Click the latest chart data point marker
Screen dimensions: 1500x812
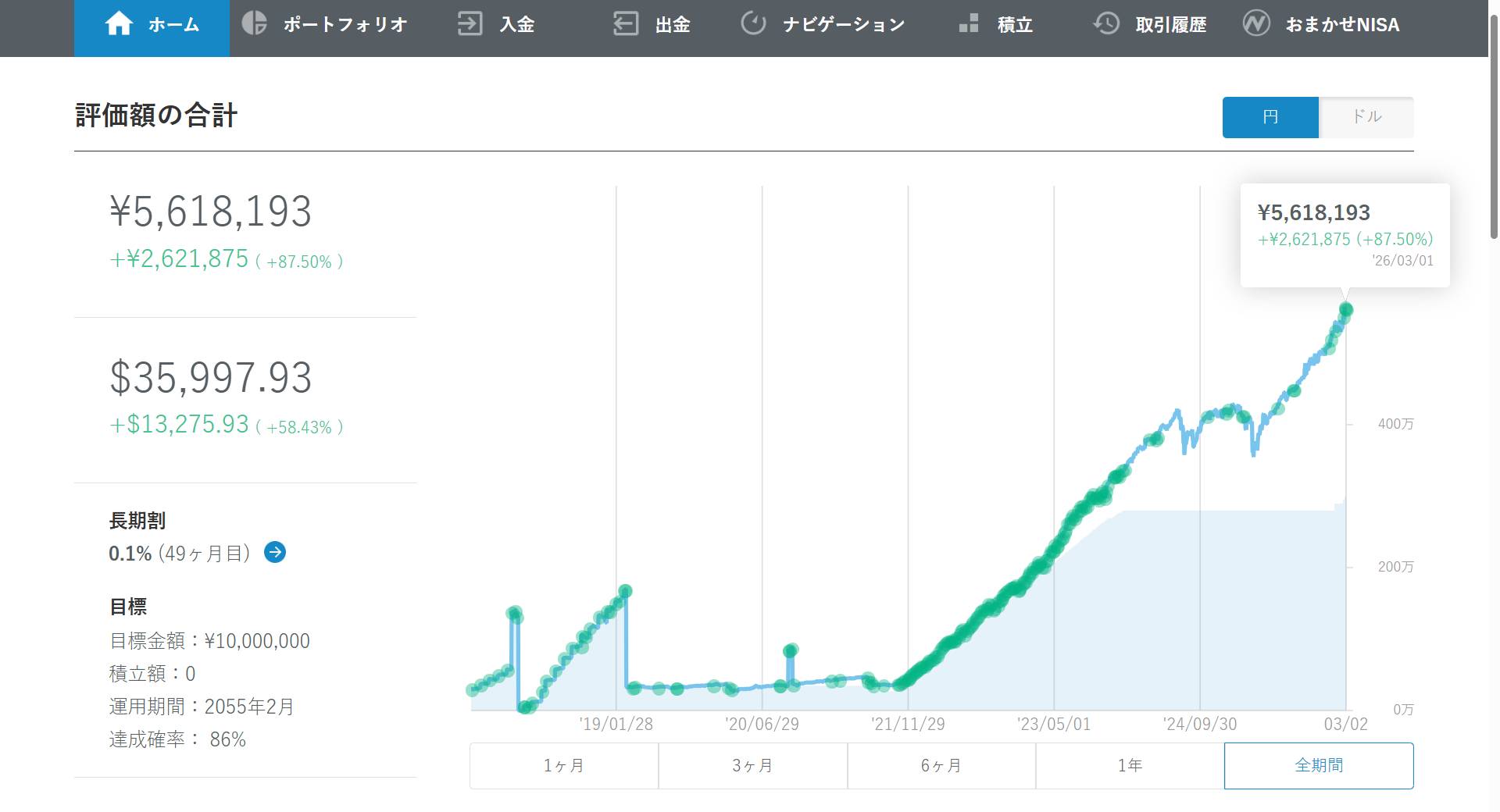pyautogui.click(x=1345, y=310)
